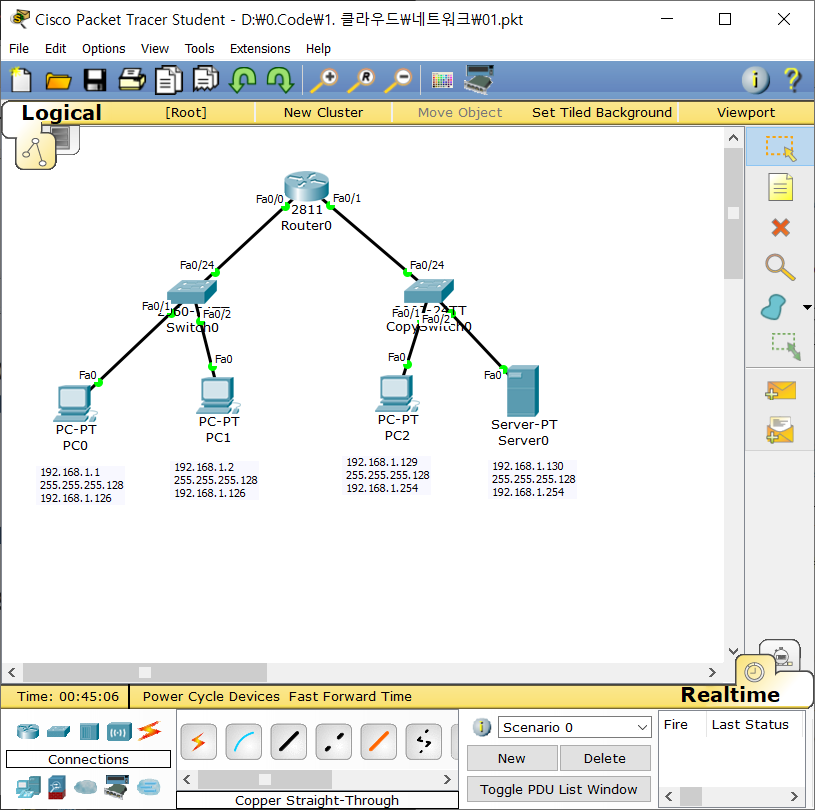
Task: Switch to the Realtime mode tab
Action: point(730,695)
